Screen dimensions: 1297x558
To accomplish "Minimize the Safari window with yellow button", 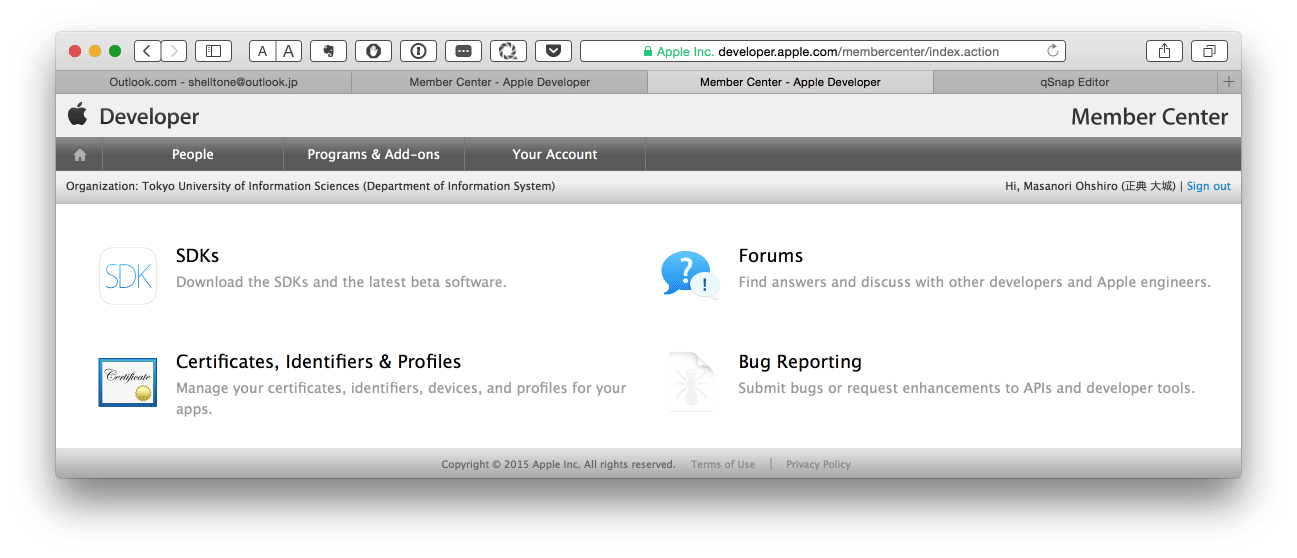I will (x=95, y=51).
